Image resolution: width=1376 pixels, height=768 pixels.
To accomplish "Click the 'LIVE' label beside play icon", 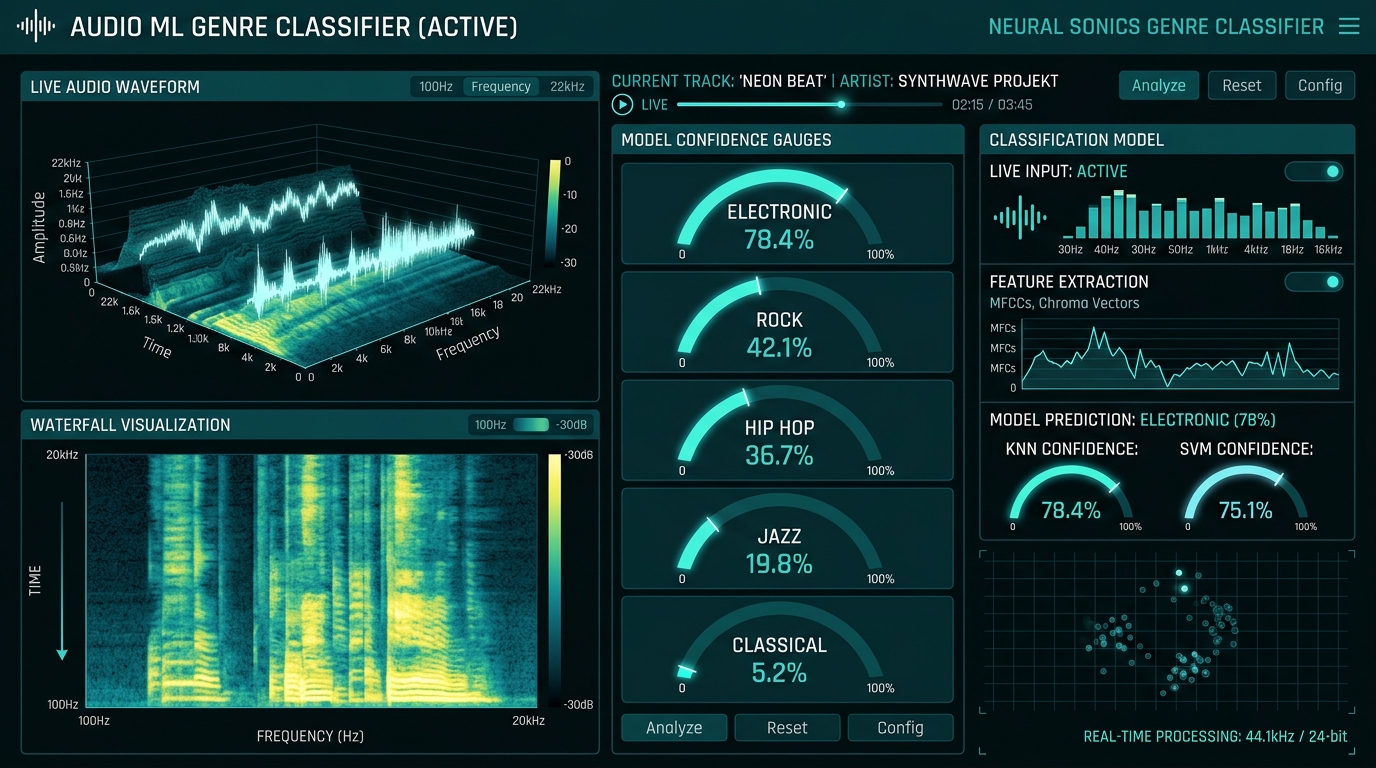I will pyautogui.click(x=655, y=104).
